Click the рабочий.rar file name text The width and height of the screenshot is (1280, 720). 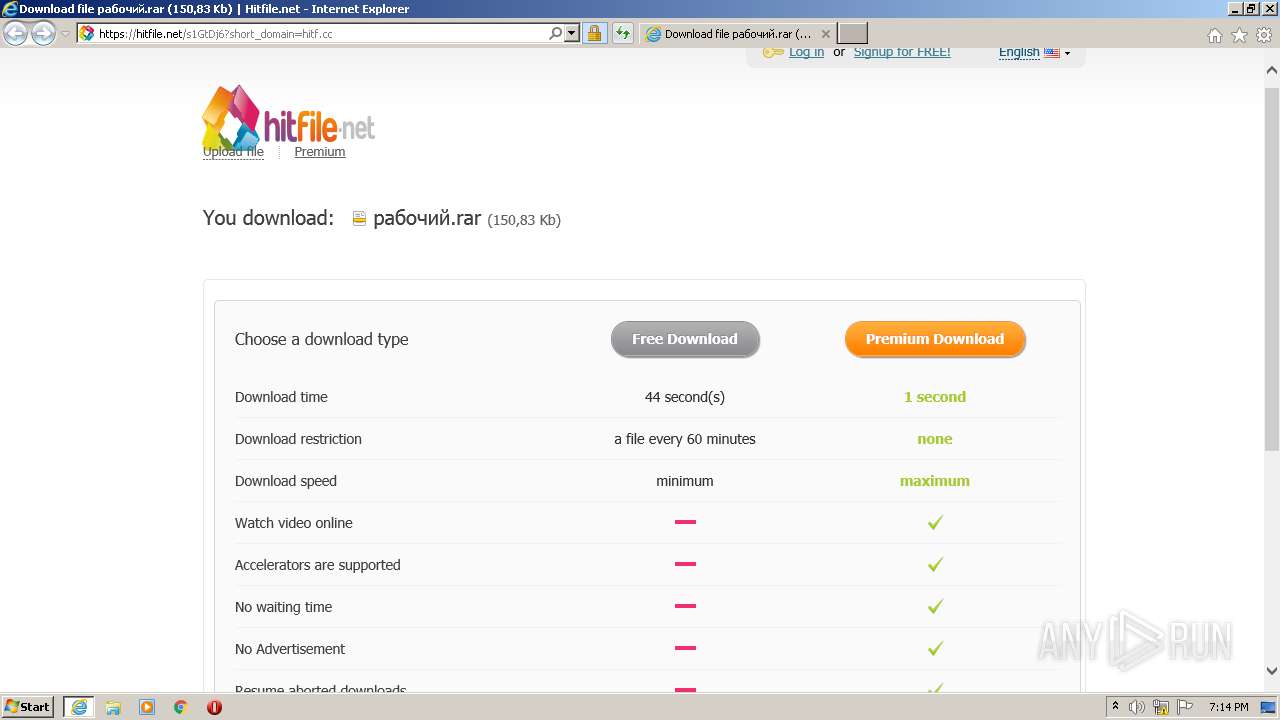427,218
